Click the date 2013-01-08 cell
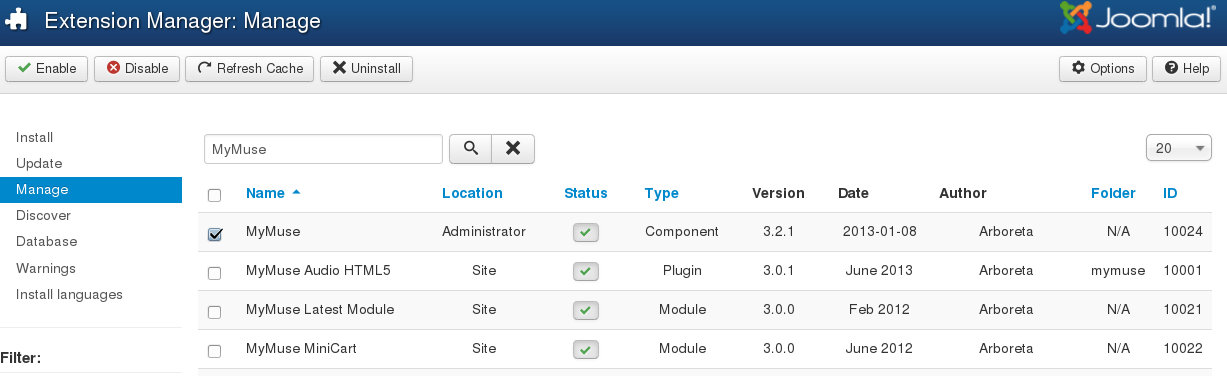 coord(880,231)
